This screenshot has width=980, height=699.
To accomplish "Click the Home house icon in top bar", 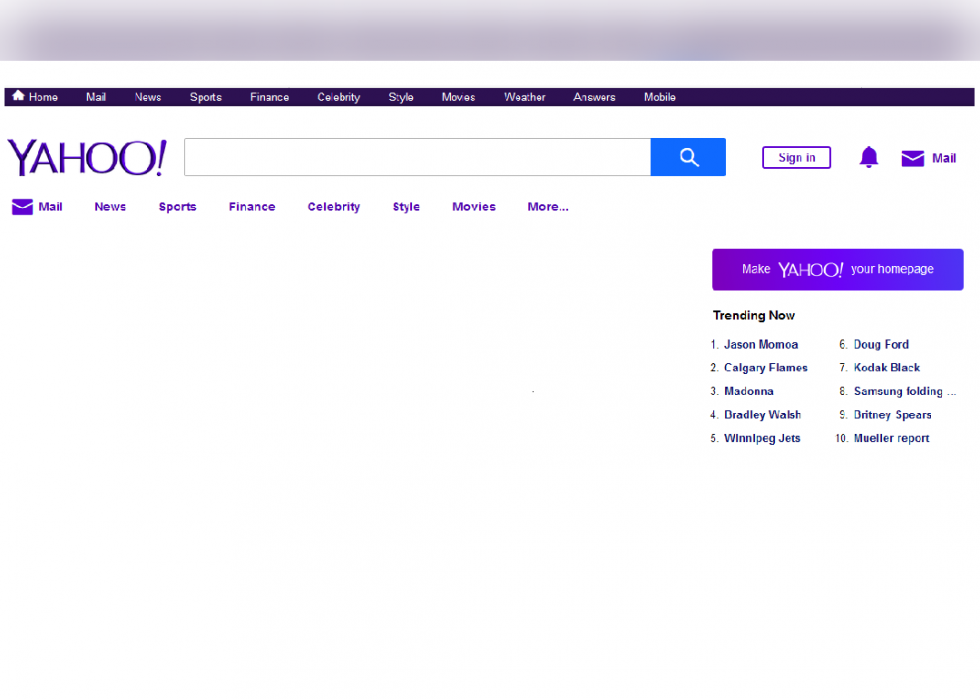I will pyautogui.click(x=18, y=96).
